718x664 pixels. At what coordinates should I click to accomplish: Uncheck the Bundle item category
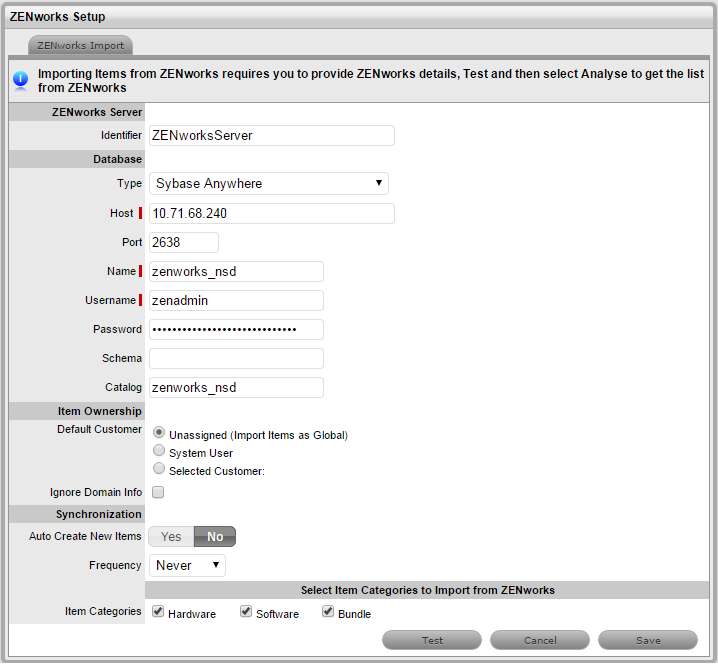click(x=328, y=611)
